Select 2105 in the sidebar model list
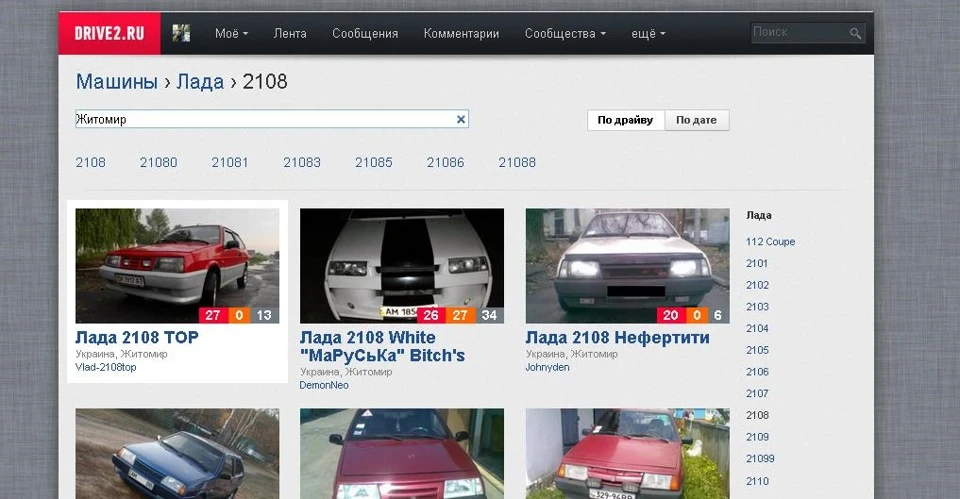The width and height of the screenshot is (960, 499). tap(757, 350)
